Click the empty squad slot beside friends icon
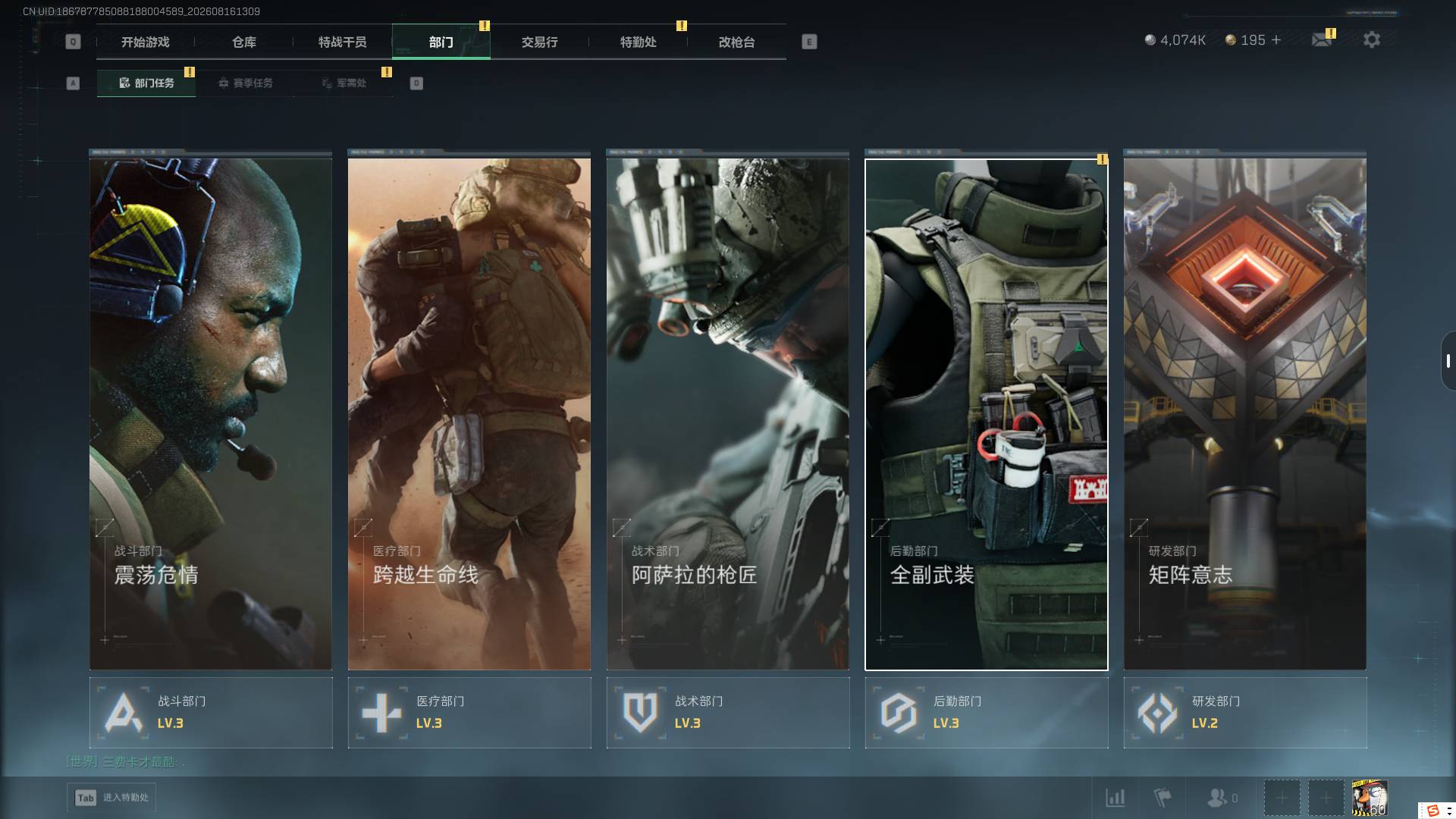The width and height of the screenshot is (1456, 819). pyautogui.click(x=1282, y=798)
